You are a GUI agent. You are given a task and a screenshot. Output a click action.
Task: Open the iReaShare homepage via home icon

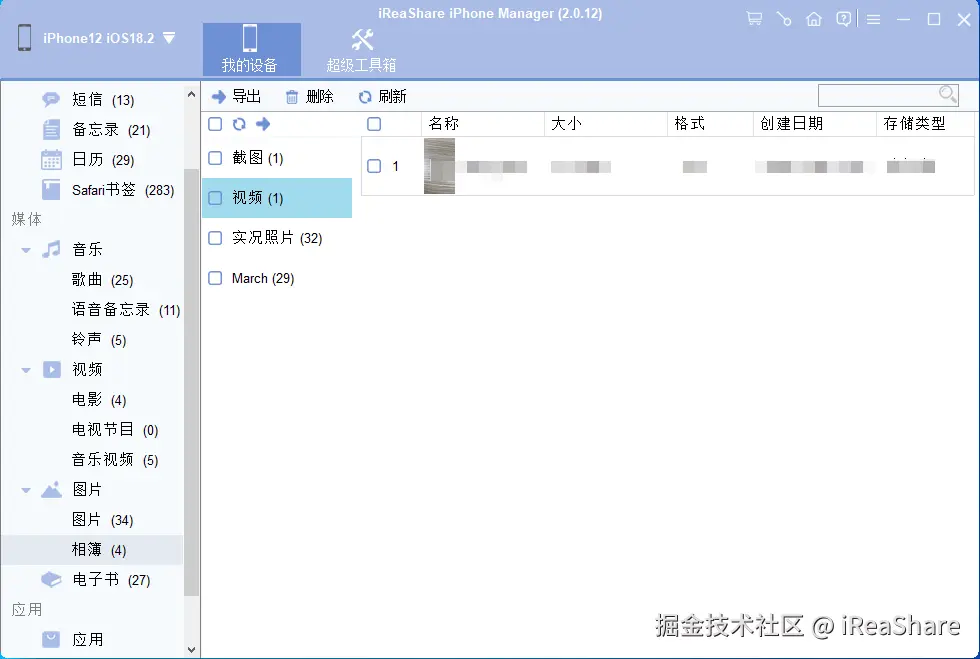pyautogui.click(x=814, y=17)
